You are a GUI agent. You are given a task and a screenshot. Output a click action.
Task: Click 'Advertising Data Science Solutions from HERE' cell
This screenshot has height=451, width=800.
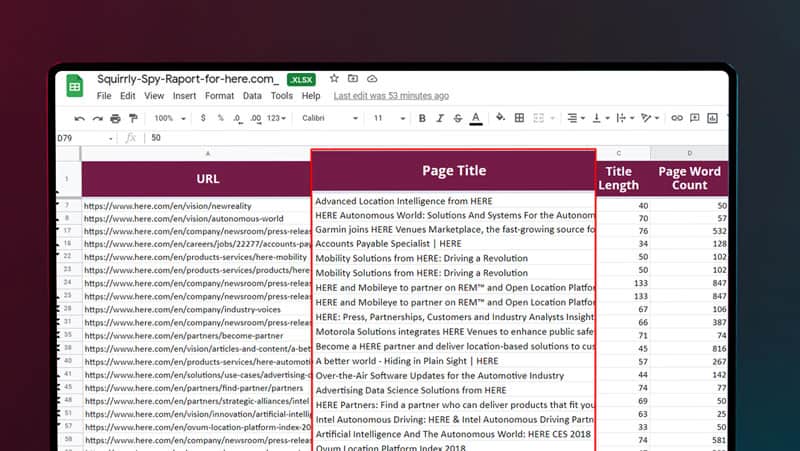click(454, 390)
